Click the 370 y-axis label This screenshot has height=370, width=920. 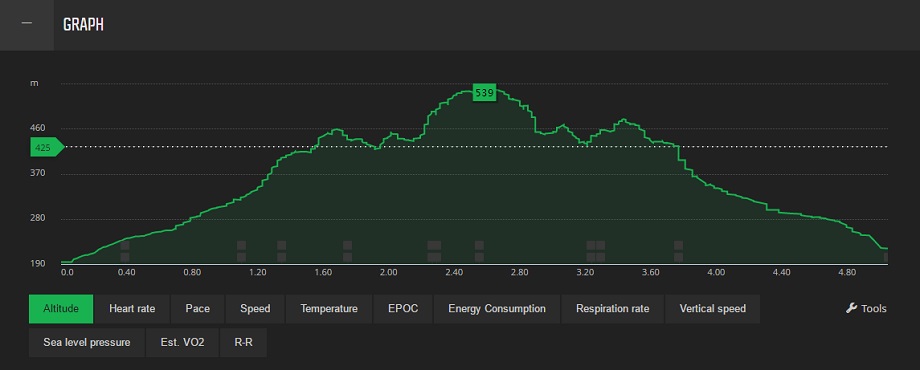[x=38, y=174]
